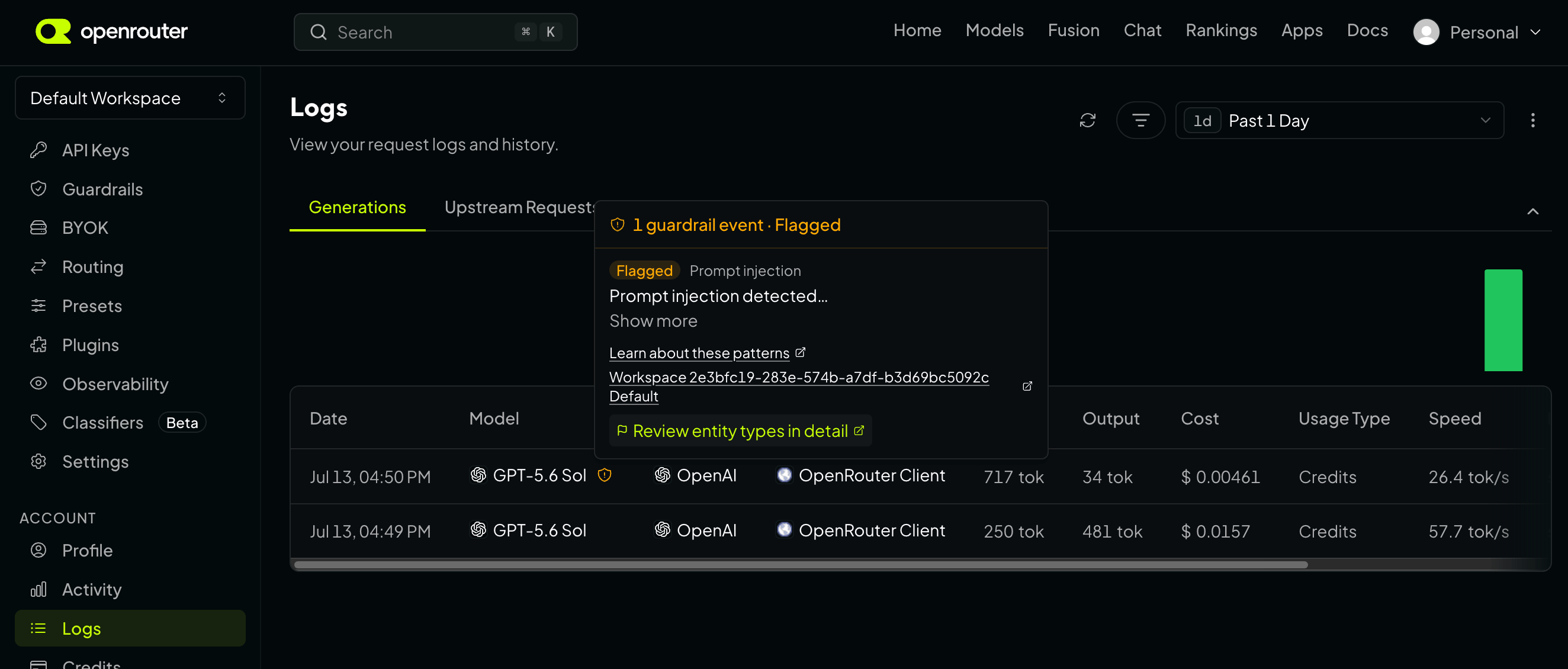
Task: Click the shield icon in guardrail popup header
Action: click(x=617, y=224)
